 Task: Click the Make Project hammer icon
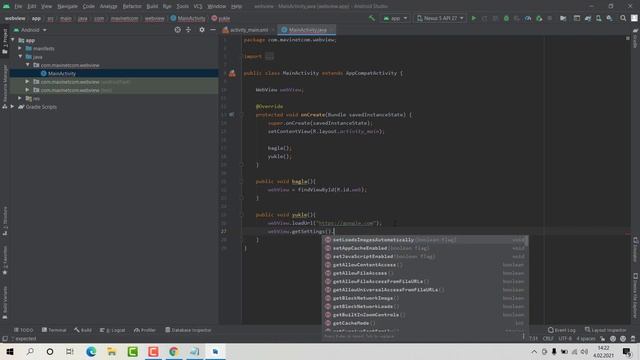tap(371, 18)
